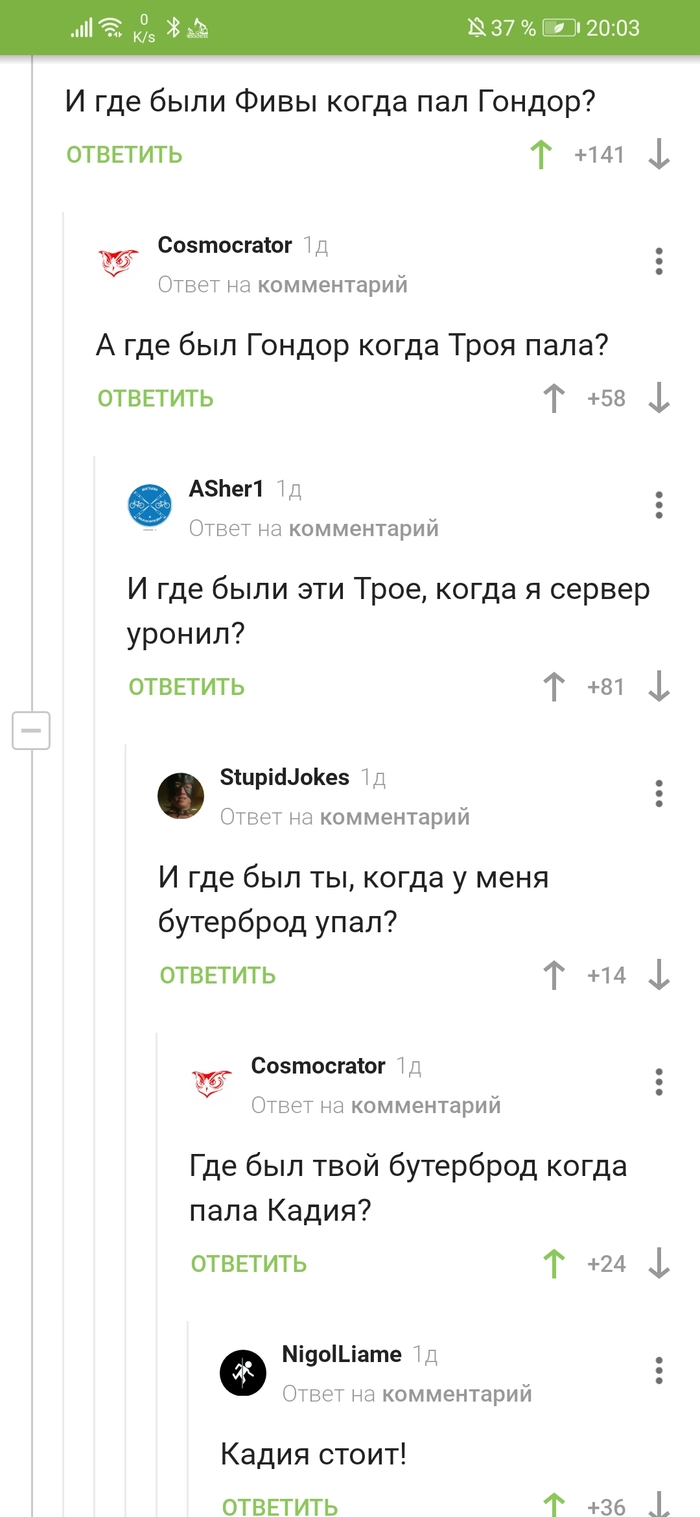Reply to StupidJokes comment via ОТВЕТИТЬ
This screenshot has height=1517, width=700.
pyautogui.click(x=217, y=976)
